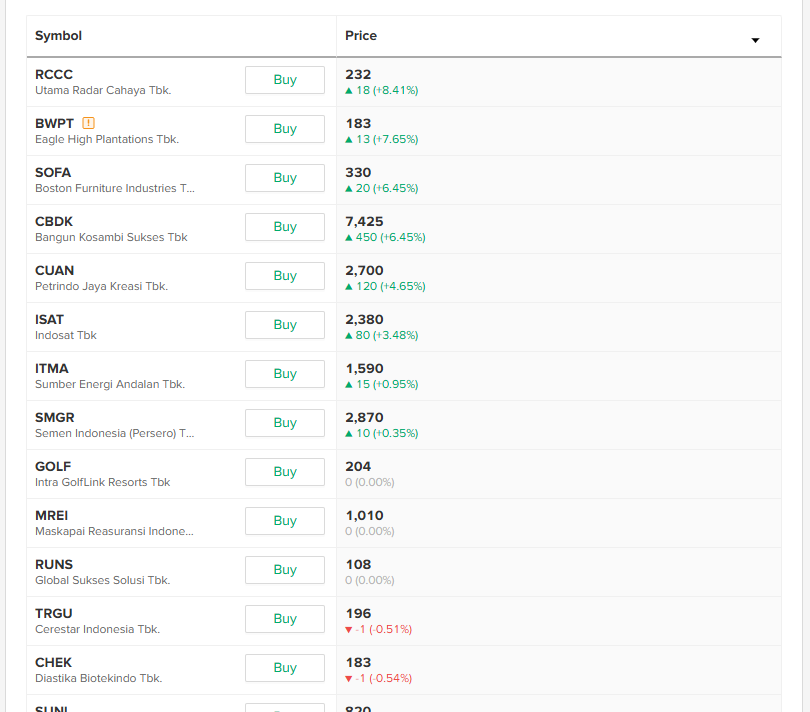Click Buy in the ISAT row

pos(285,325)
